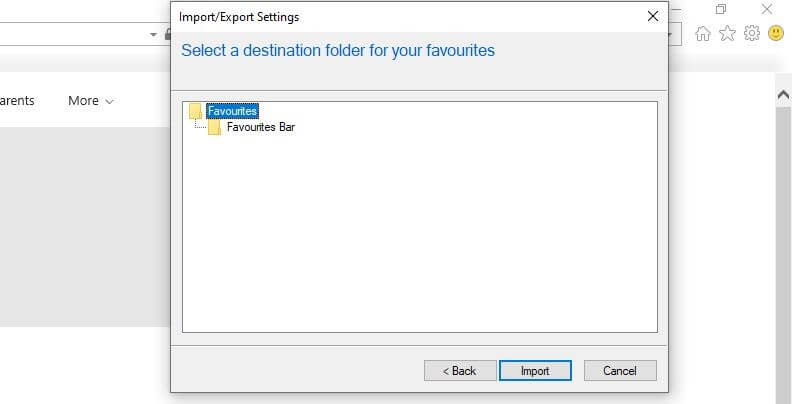792x404 pixels.
Task: Click the Favourites Bar folder icon
Action: tap(214, 127)
